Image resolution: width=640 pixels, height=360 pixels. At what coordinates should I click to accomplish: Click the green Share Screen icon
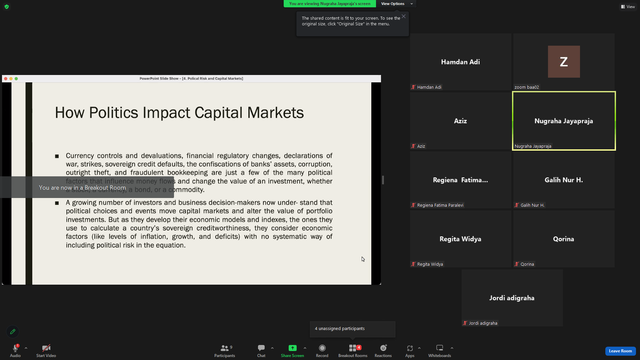[x=293, y=348]
